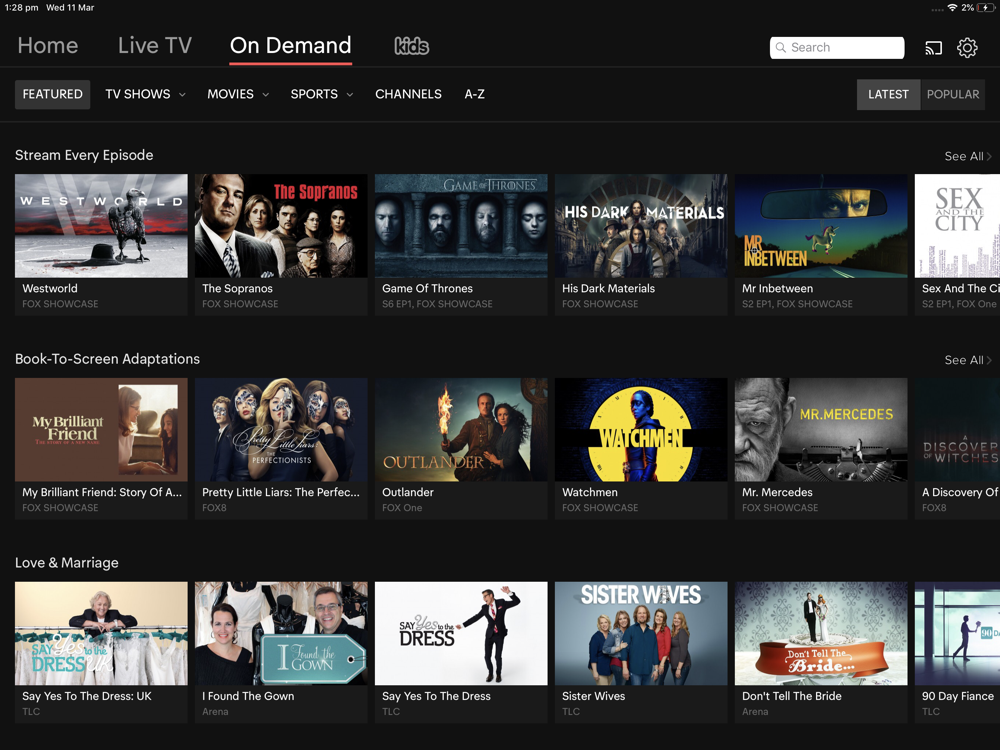Select the FEATURED filter
The image size is (1000, 750).
(x=52, y=94)
